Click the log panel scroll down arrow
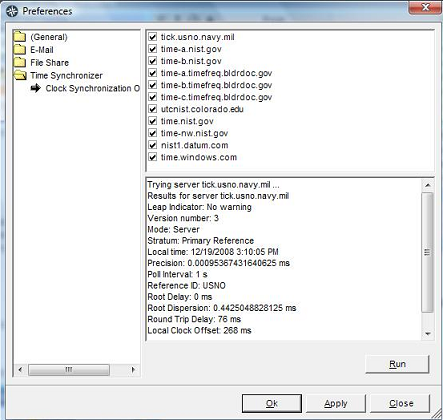 point(428,334)
